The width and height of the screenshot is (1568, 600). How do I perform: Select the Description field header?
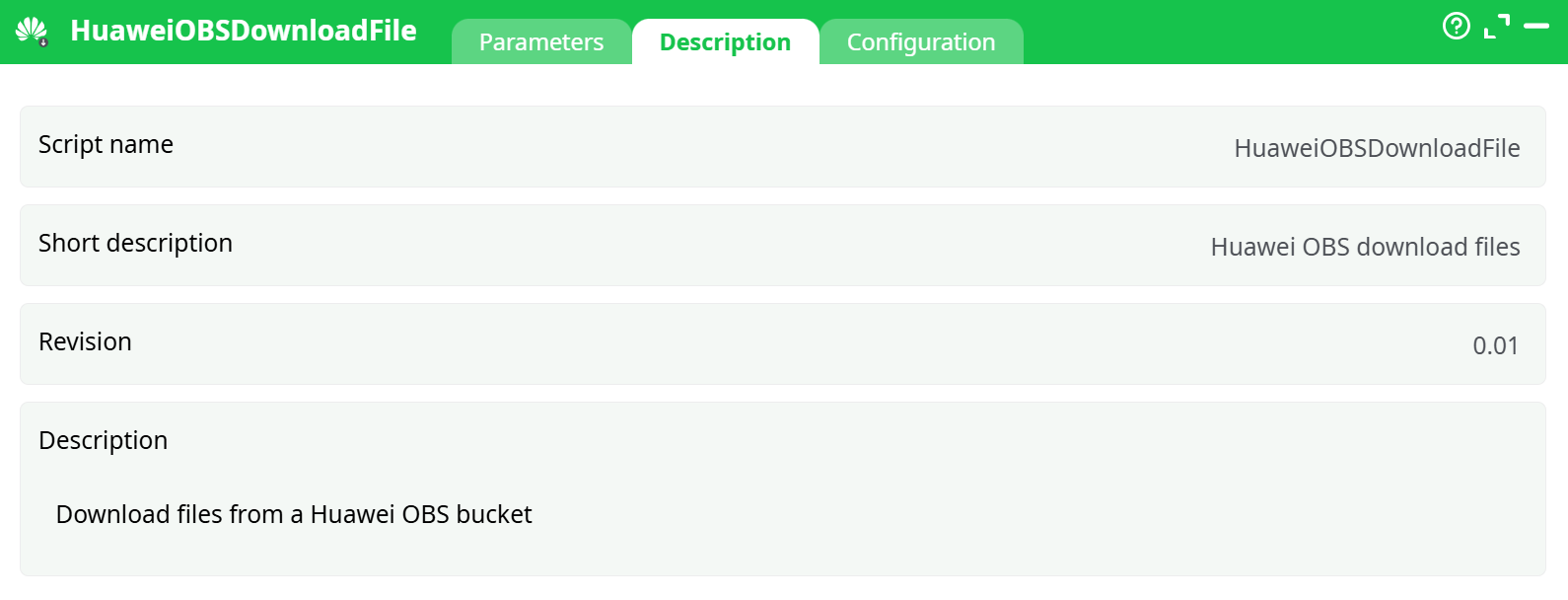coord(103,440)
